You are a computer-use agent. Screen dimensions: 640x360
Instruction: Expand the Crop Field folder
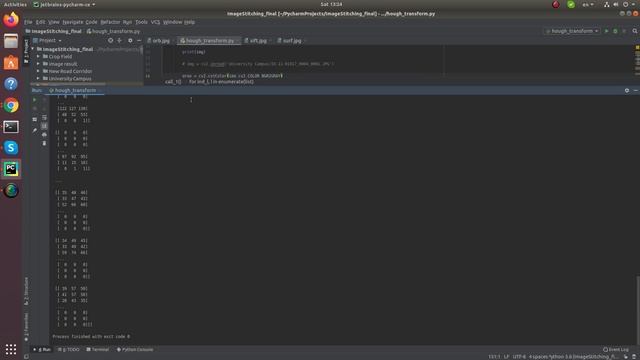click(x=38, y=56)
